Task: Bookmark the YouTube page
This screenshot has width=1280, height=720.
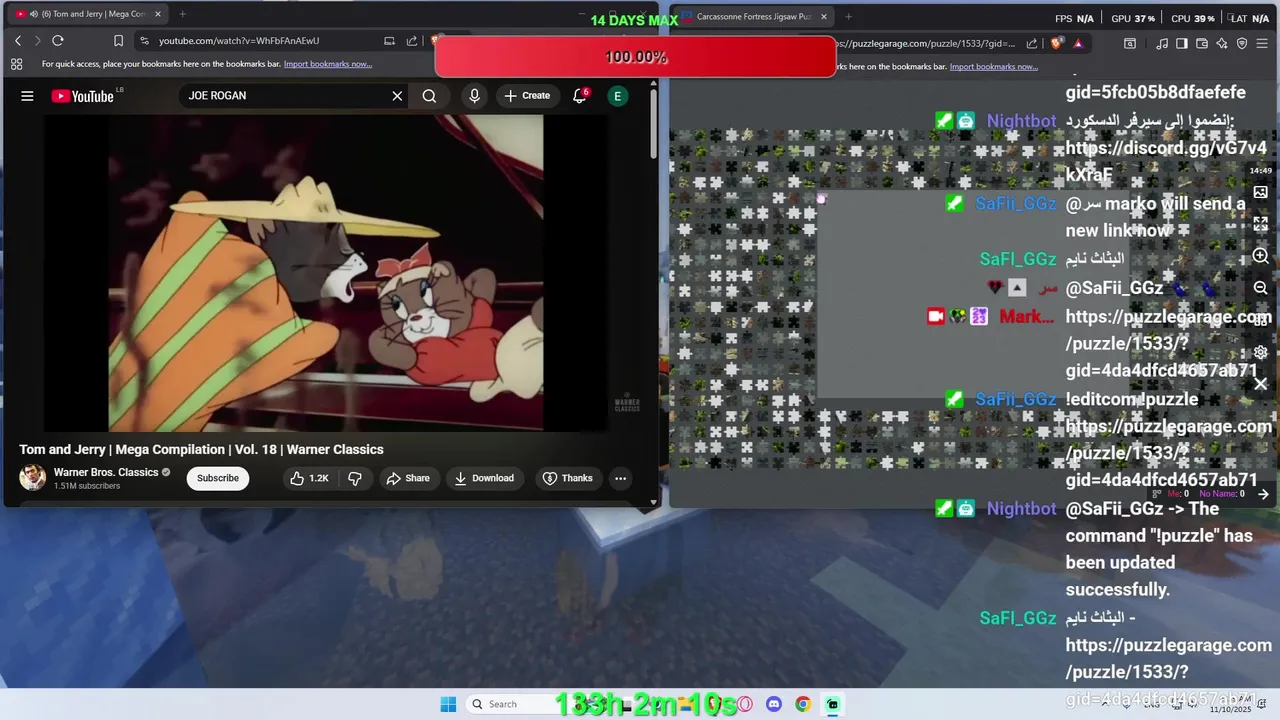Action: (x=118, y=41)
